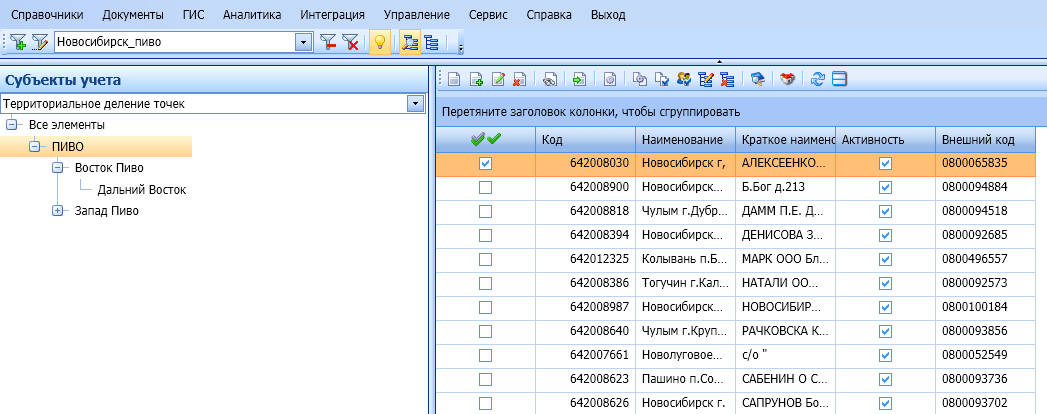Click the edit filter pencil icon
This screenshot has width=1047, height=414.
pyautogui.click(x=40, y=42)
